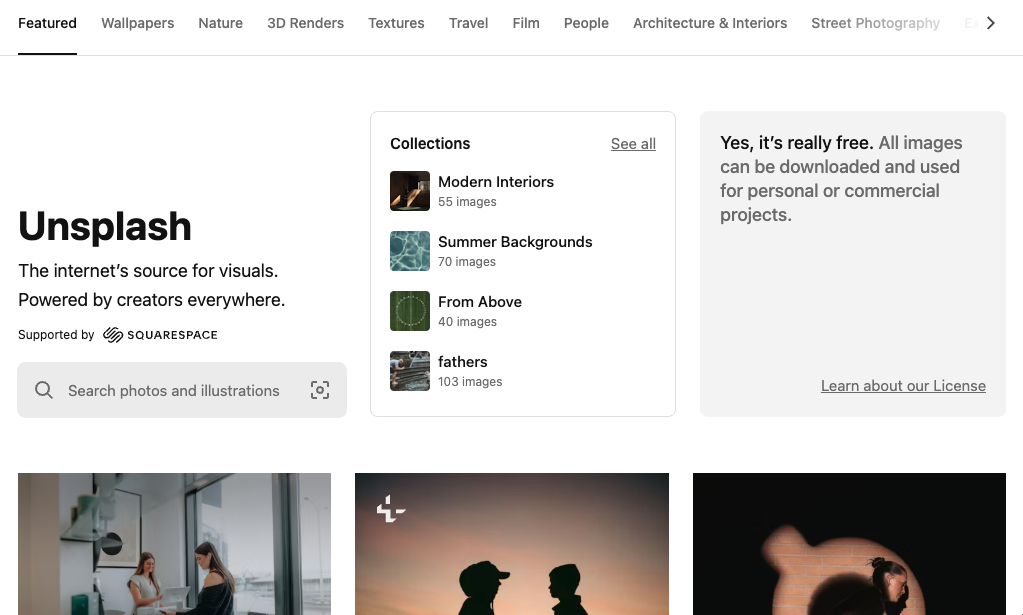The image size is (1023, 615).
Task: Click the '40 images' count text
Action: pyautogui.click(x=467, y=322)
